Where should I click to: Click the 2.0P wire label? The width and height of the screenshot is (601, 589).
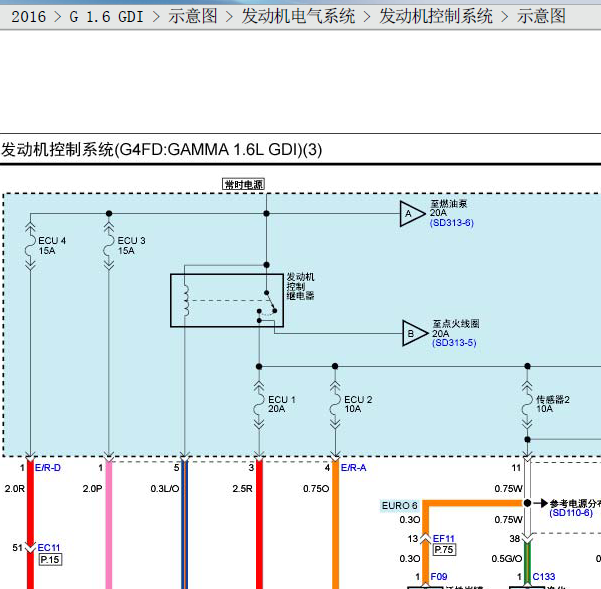(92, 489)
